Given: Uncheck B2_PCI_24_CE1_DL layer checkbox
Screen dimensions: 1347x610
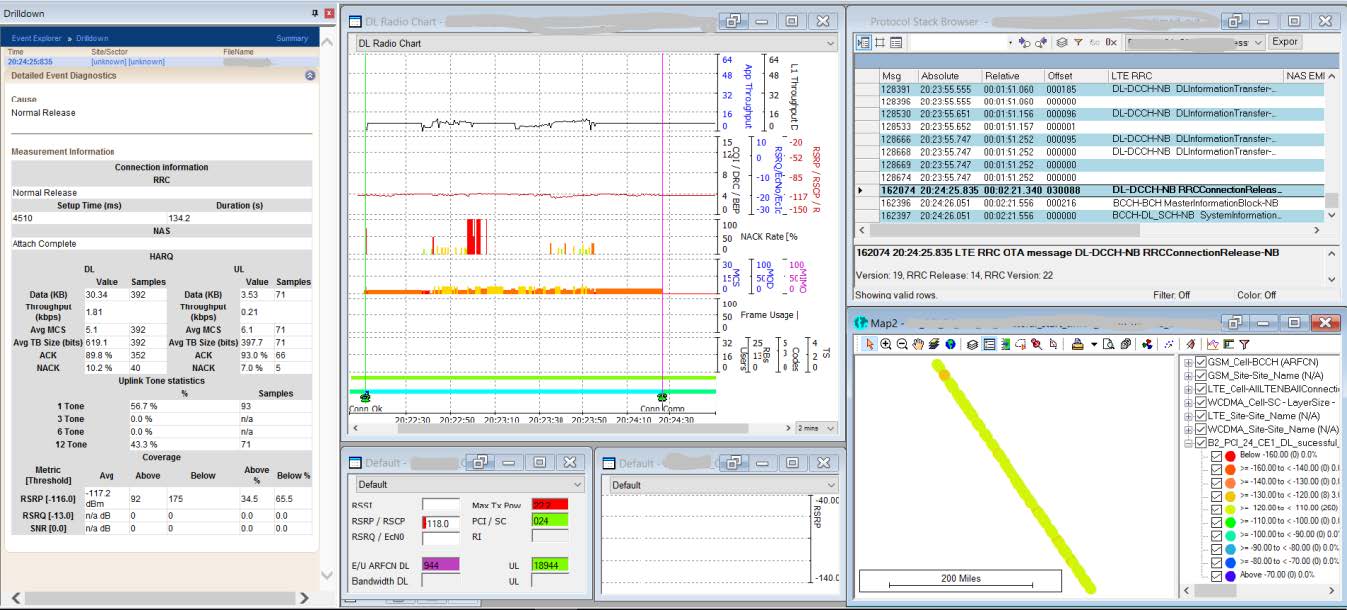Looking at the screenshot, I should tap(1201, 442).
